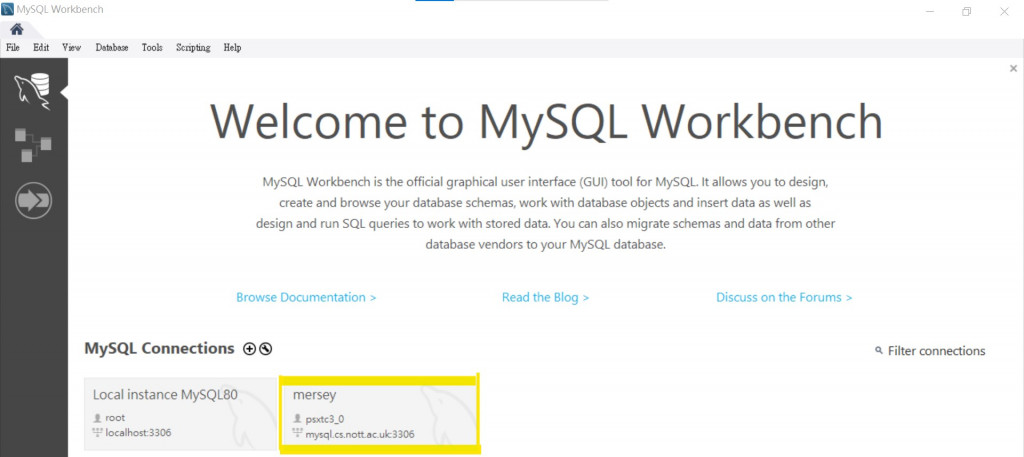Click the Read the Blog link
The image size is (1024, 457).
point(545,297)
